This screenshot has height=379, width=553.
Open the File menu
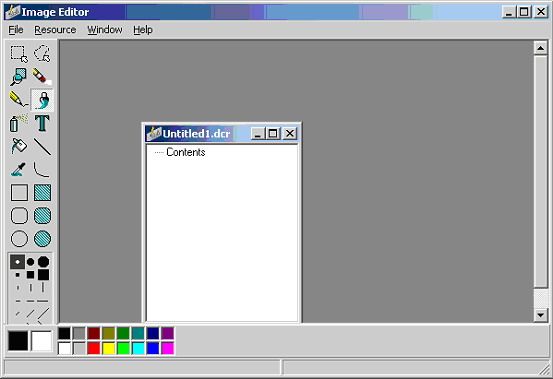pos(16,30)
